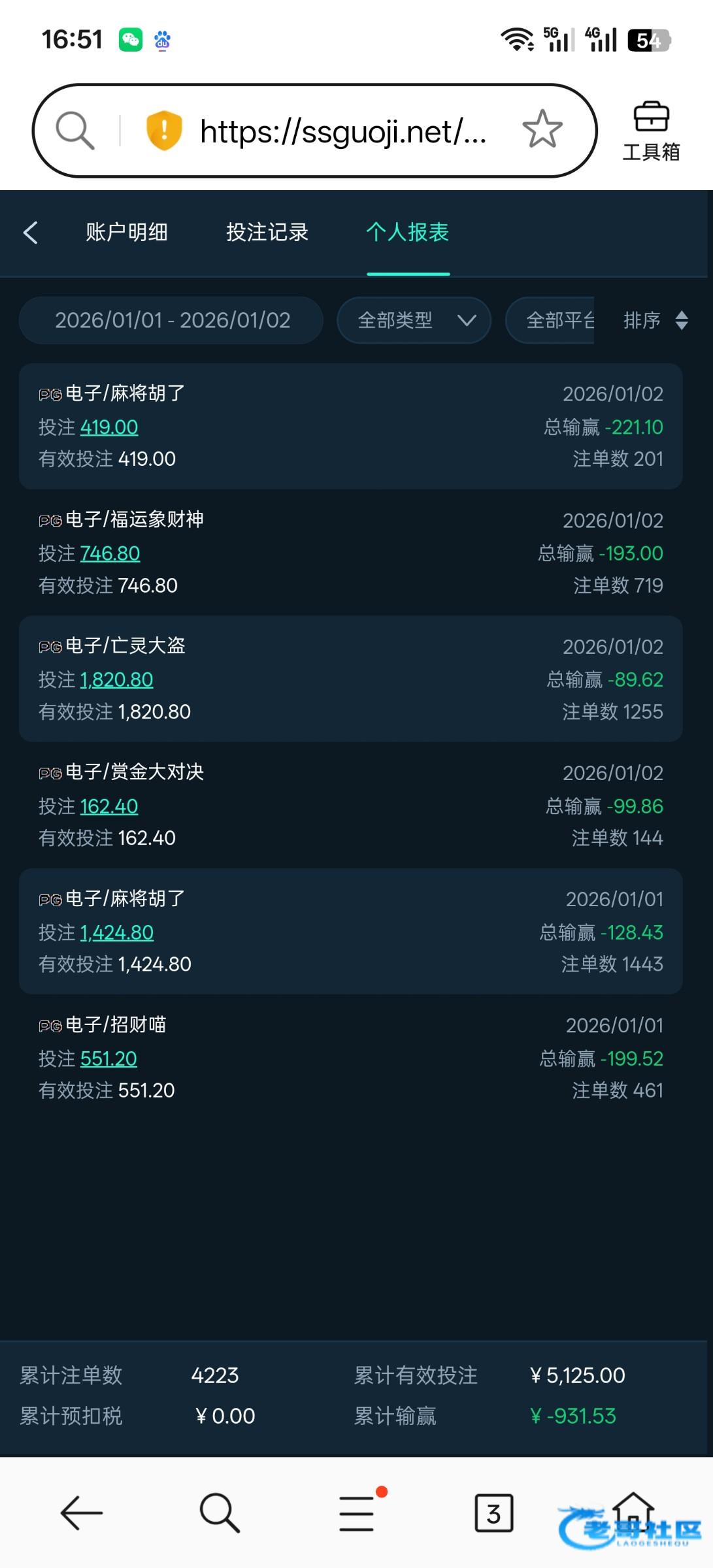Go to the browser home page
Screen dimensions: 713x1568
[x=633, y=1511]
